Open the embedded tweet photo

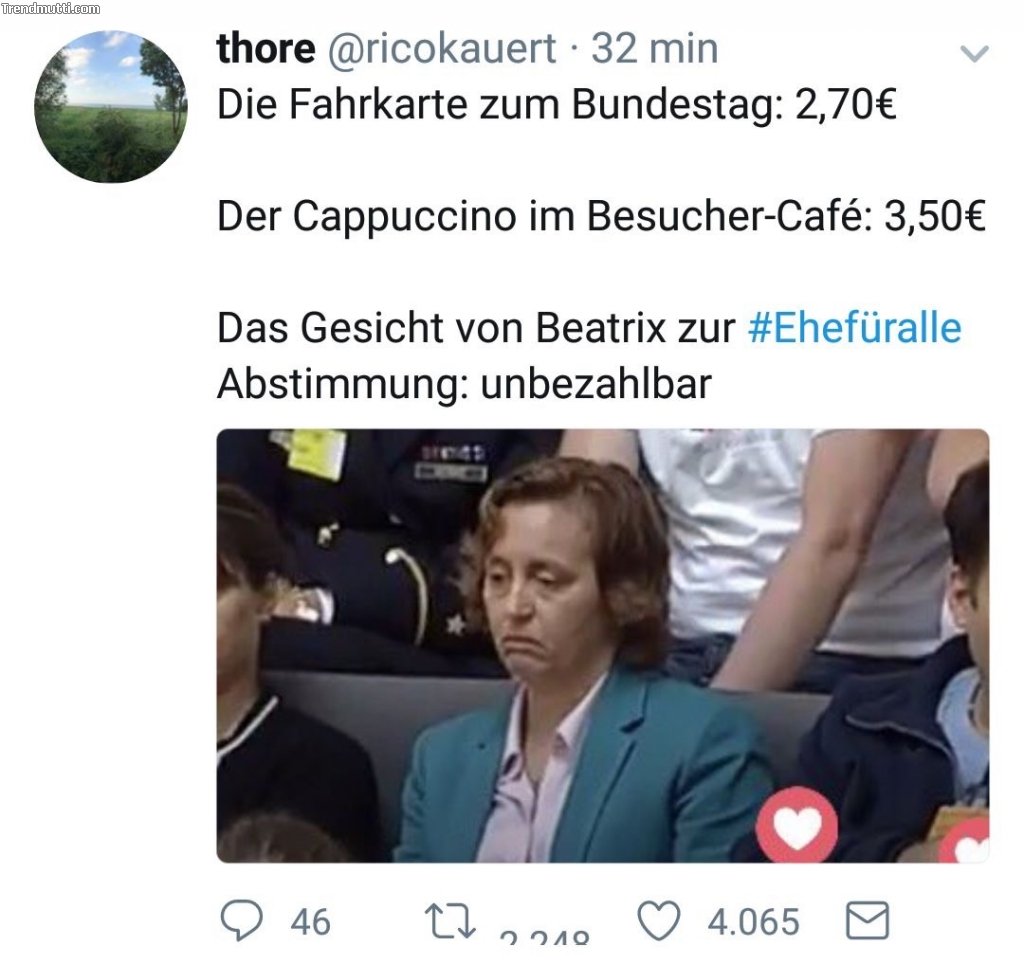tap(603, 645)
